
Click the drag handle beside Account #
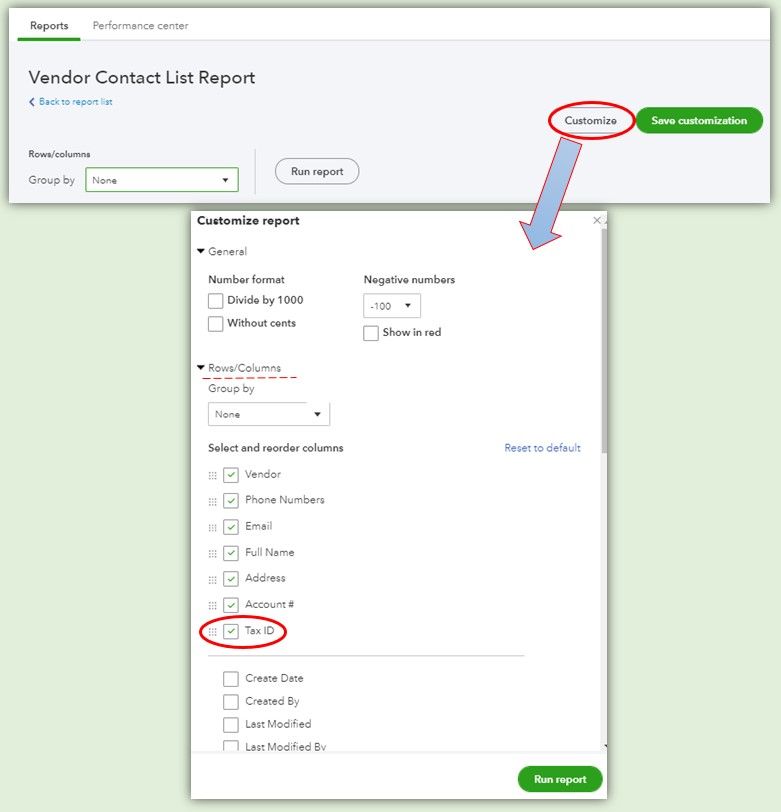[x=212, y=605]
